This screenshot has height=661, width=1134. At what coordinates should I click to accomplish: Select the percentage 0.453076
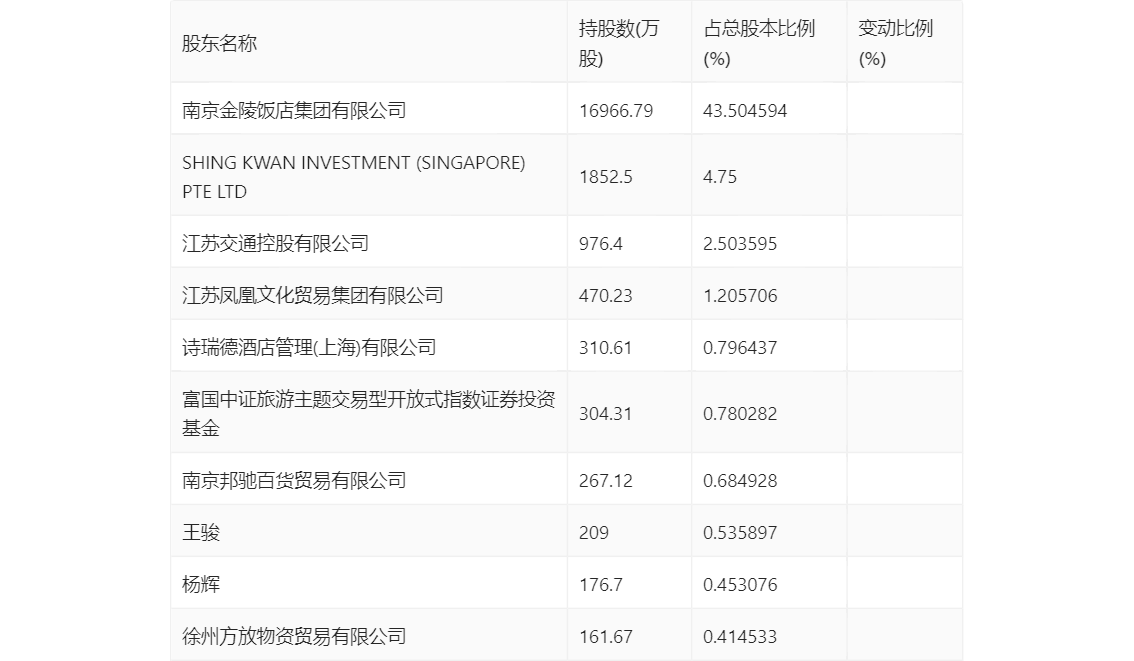pos(740,585)
